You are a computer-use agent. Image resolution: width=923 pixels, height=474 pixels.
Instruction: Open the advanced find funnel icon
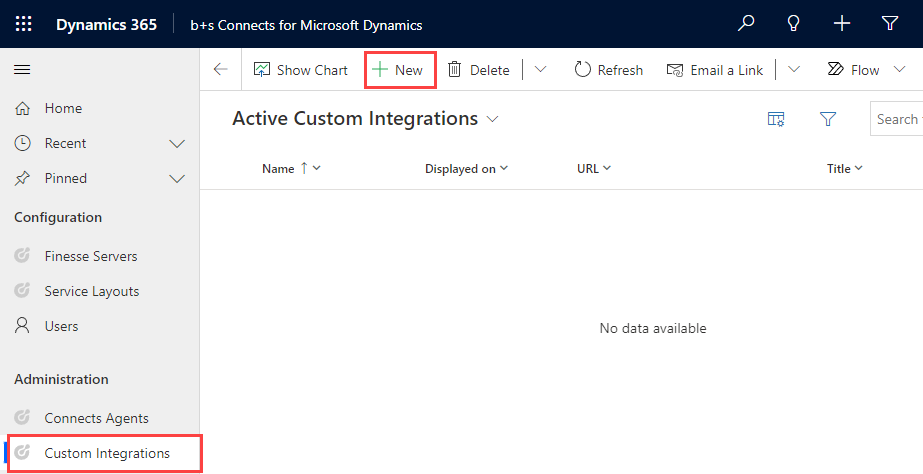[x=890, y=24]
